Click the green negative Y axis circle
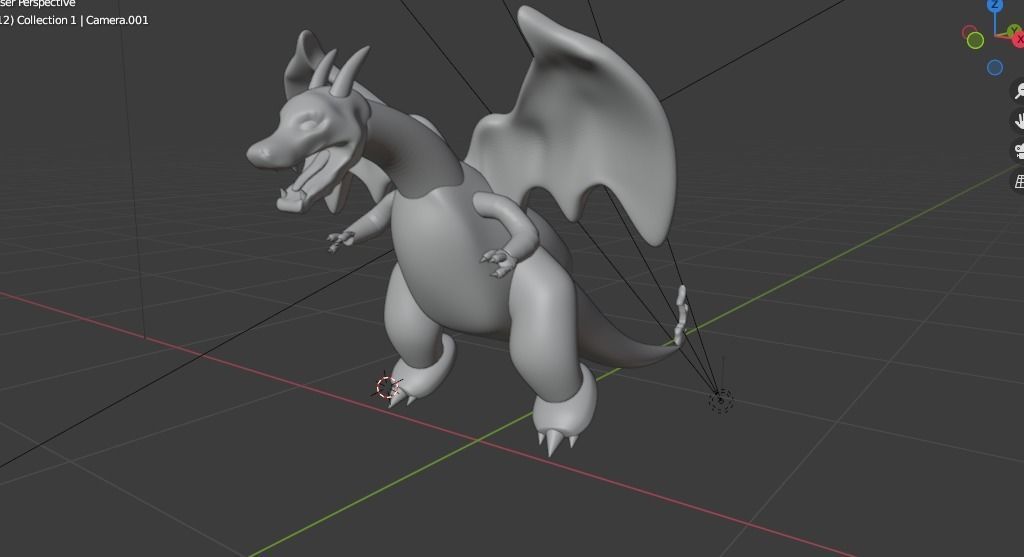Image resolution: width=1024 pixels, height=557 pixels. point(975,40)
